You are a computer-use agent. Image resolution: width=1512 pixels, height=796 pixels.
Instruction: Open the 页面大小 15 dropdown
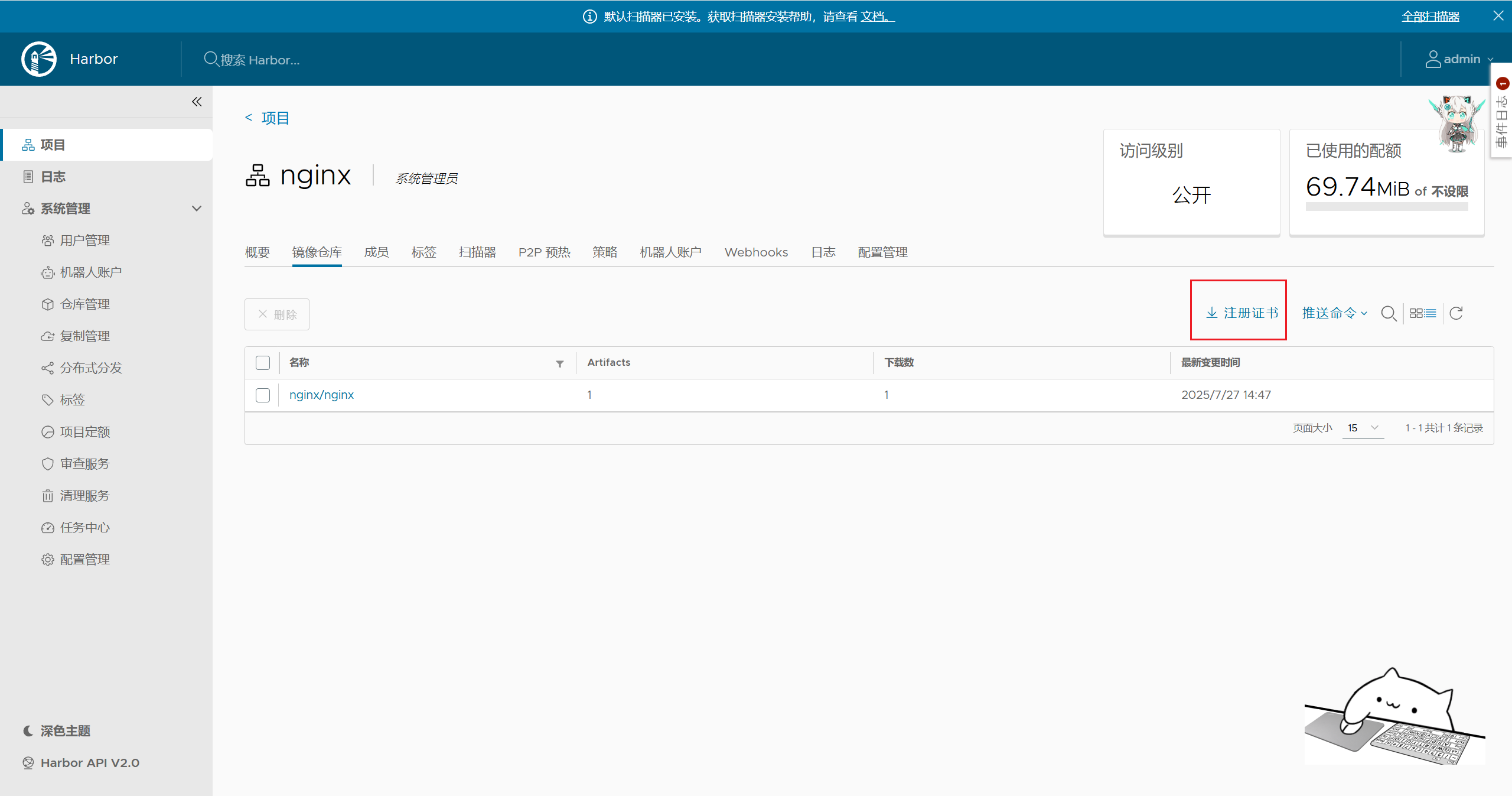pos(1363,428)
